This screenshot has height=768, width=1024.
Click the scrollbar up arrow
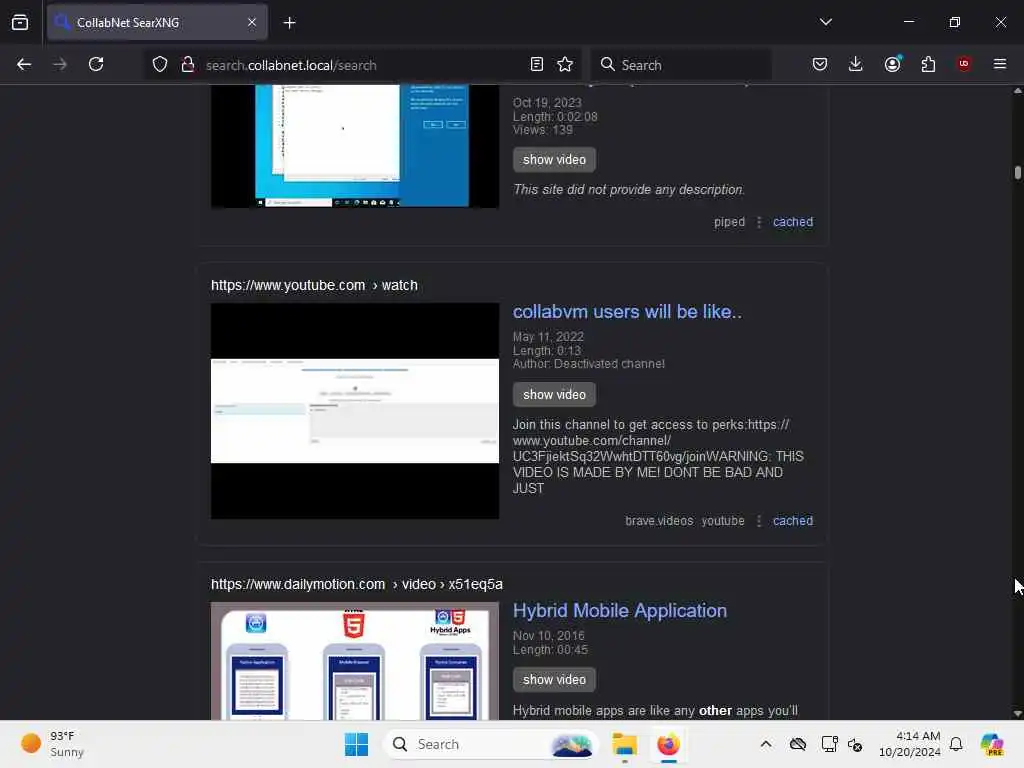click(1017, 91)
